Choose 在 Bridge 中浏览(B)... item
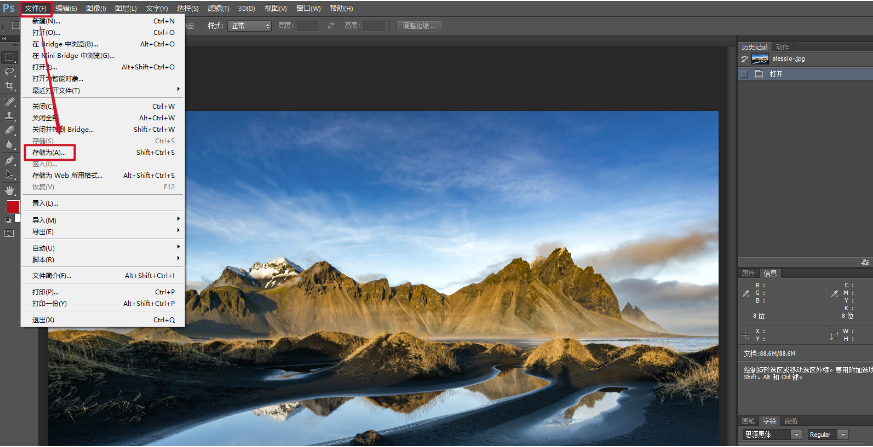Image resolution: width=873 pixels, height=447 pixels. click(x=103, y=44)
